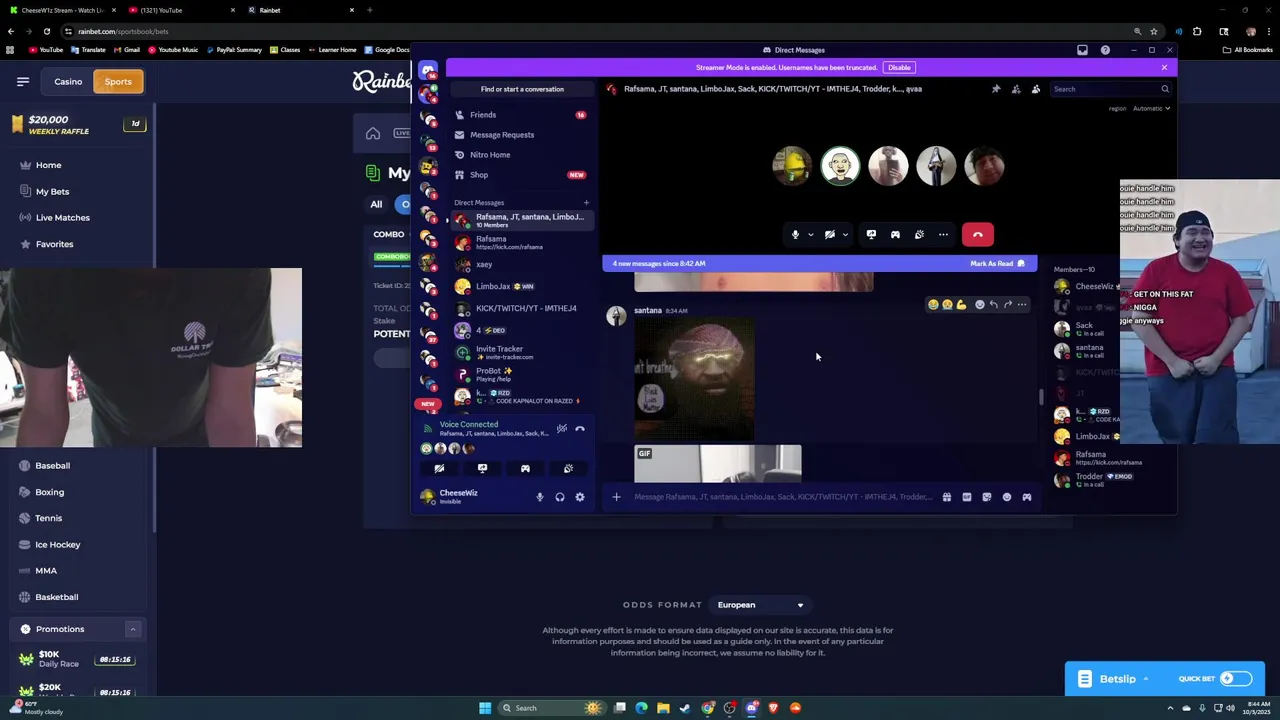Toggle noise suppression in voice panel
The width and height of the screenshot is (1280, 720).
[562, 429]
